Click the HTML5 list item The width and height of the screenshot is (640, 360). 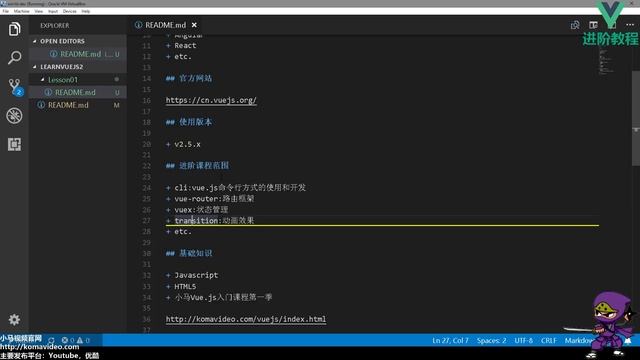(x=181, y=287)
